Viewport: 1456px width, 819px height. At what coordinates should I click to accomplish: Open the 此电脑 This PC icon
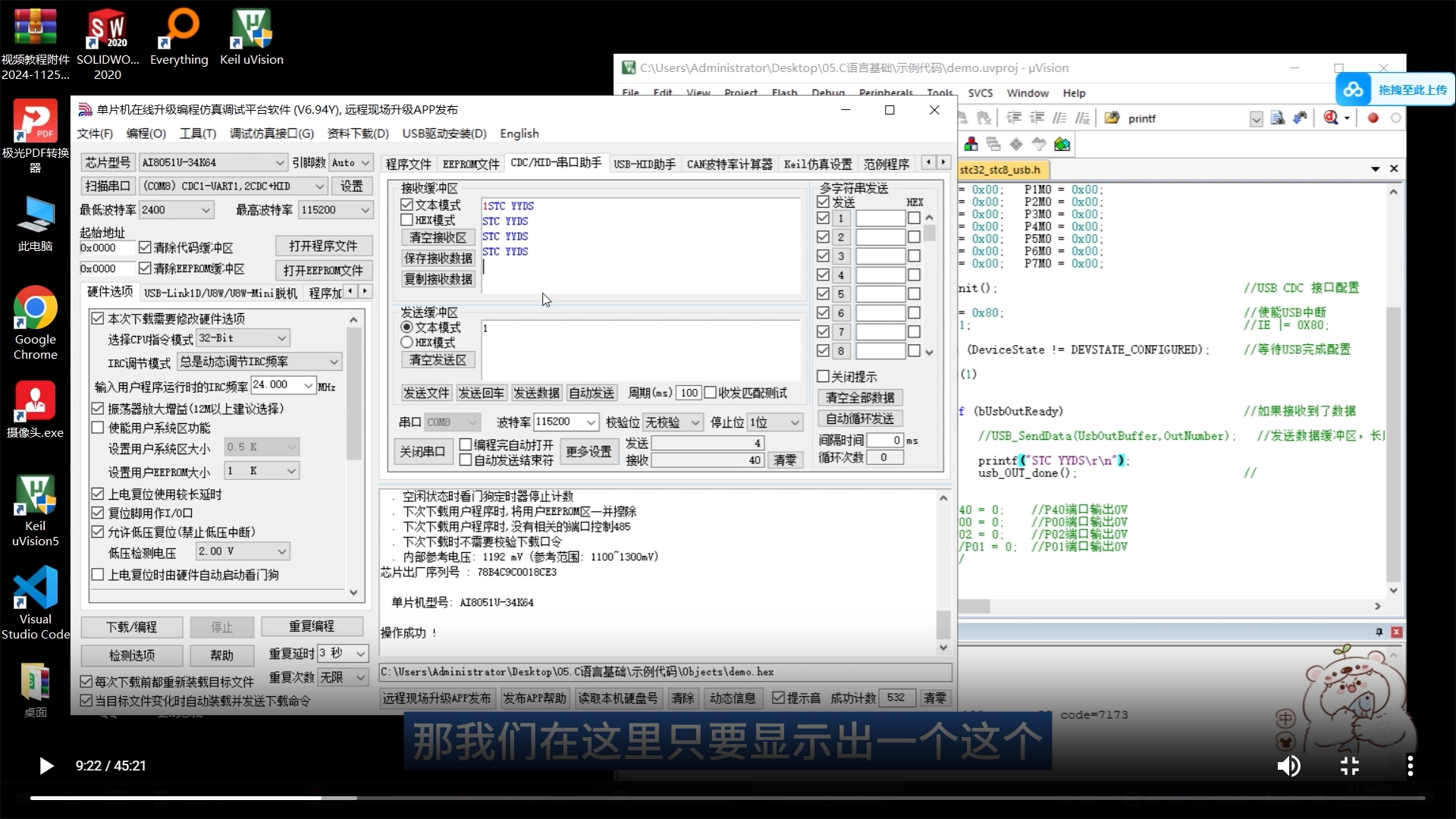pyautogui.click(x=35, y=224)
